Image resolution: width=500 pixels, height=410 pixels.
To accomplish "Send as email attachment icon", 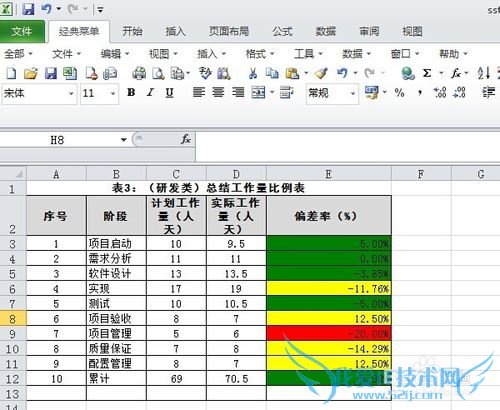I will click(x=110, y=73).
